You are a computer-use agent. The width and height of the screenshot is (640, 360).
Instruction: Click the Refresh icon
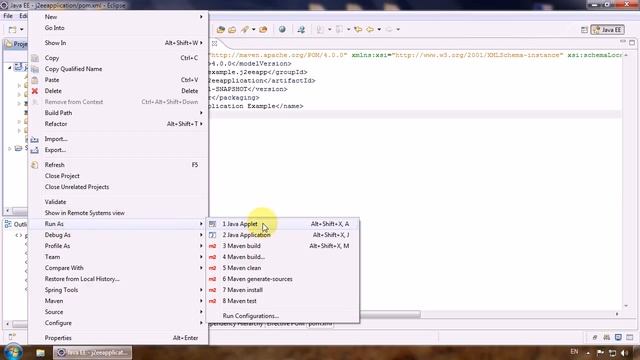tap(35, 165)
